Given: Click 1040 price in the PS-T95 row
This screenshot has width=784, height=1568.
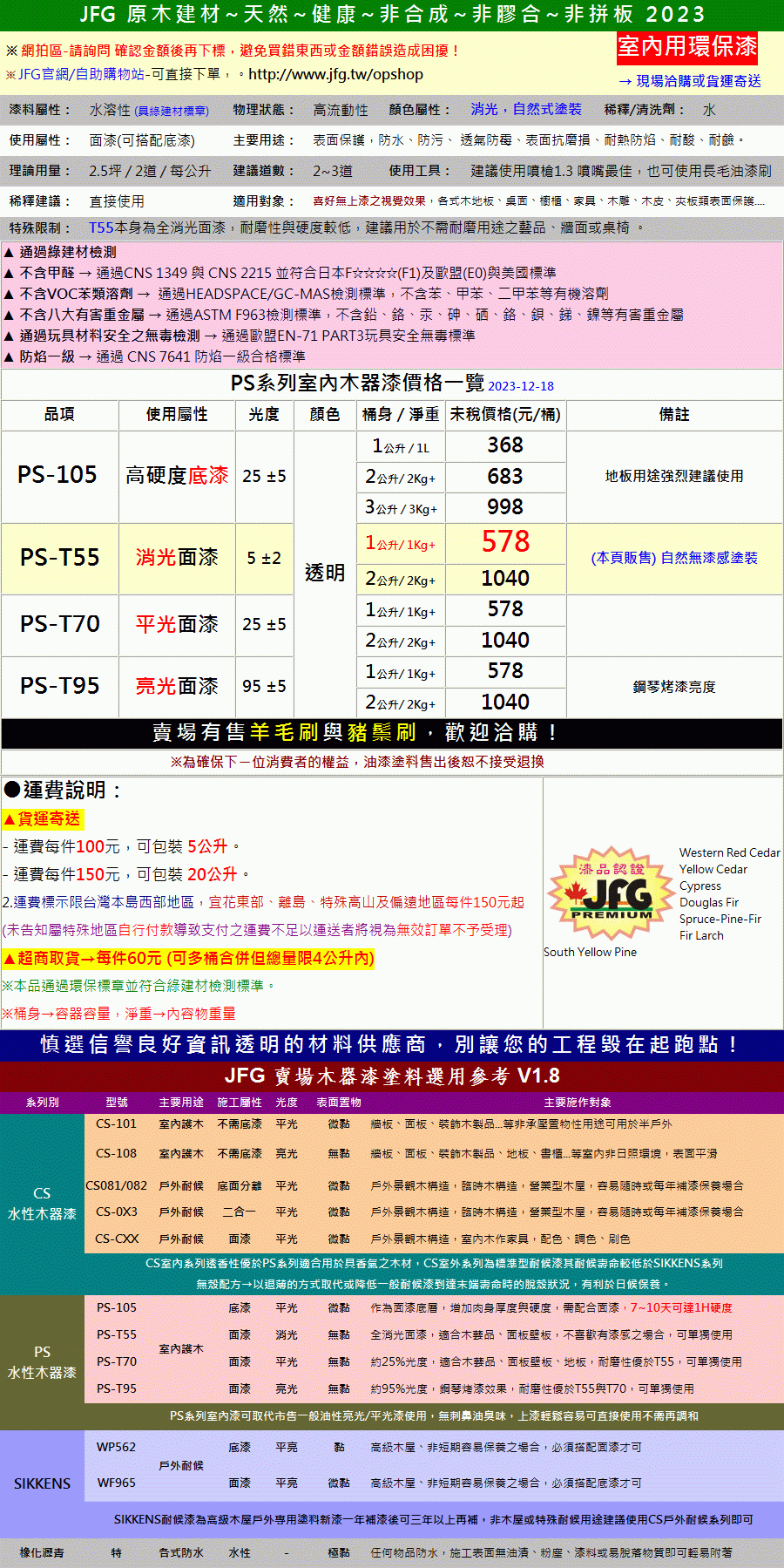Looking at the screenshot, I should (x=505, y=703).
